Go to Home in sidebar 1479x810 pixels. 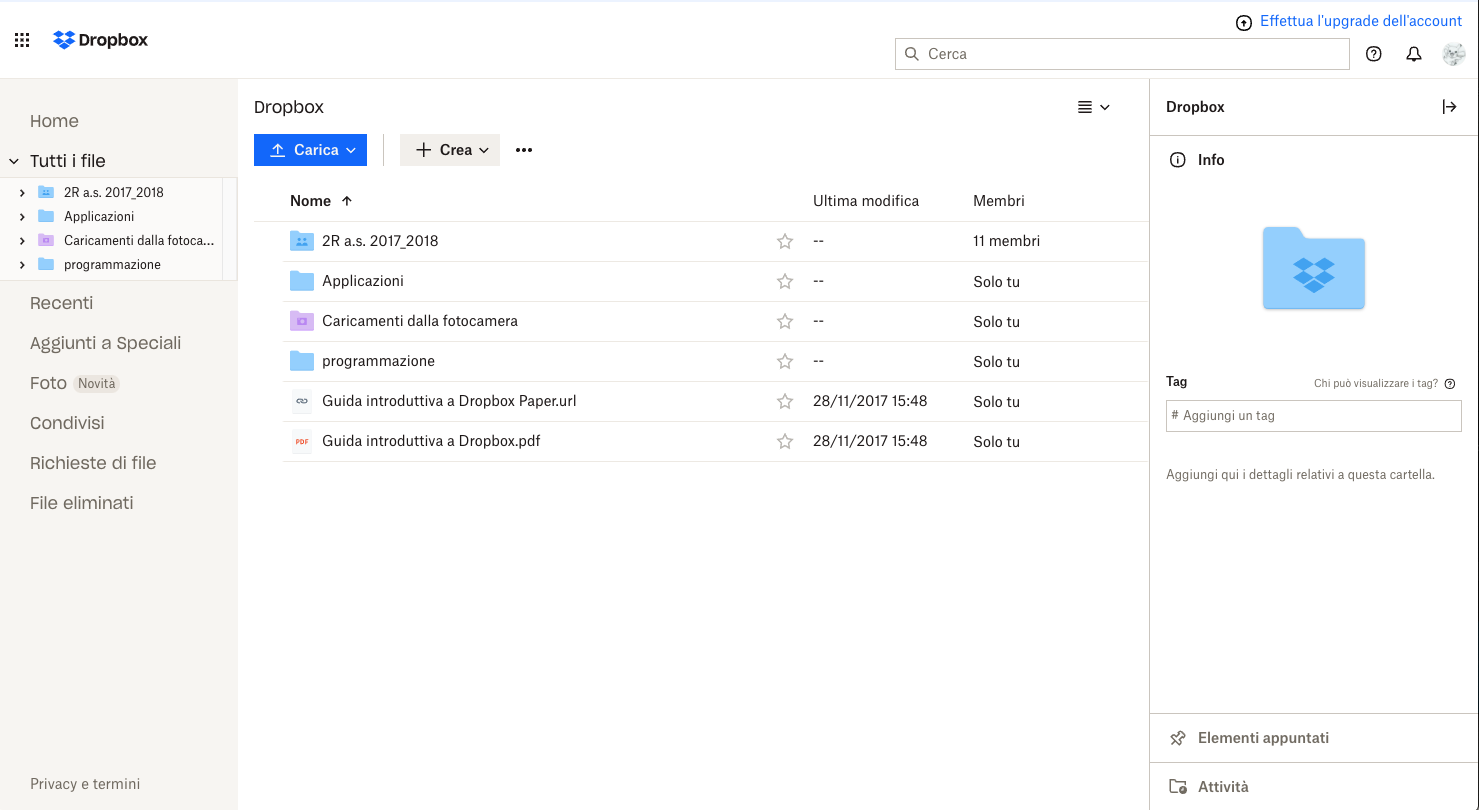pos(54,121)
